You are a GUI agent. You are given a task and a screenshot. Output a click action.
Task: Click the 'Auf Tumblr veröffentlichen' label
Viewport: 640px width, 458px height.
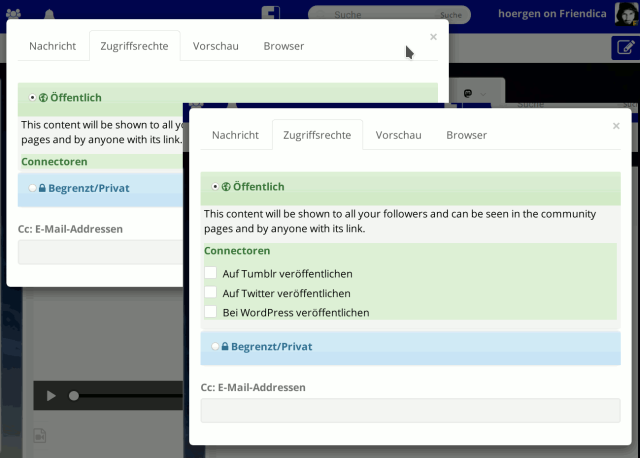(x=287, y=274)
